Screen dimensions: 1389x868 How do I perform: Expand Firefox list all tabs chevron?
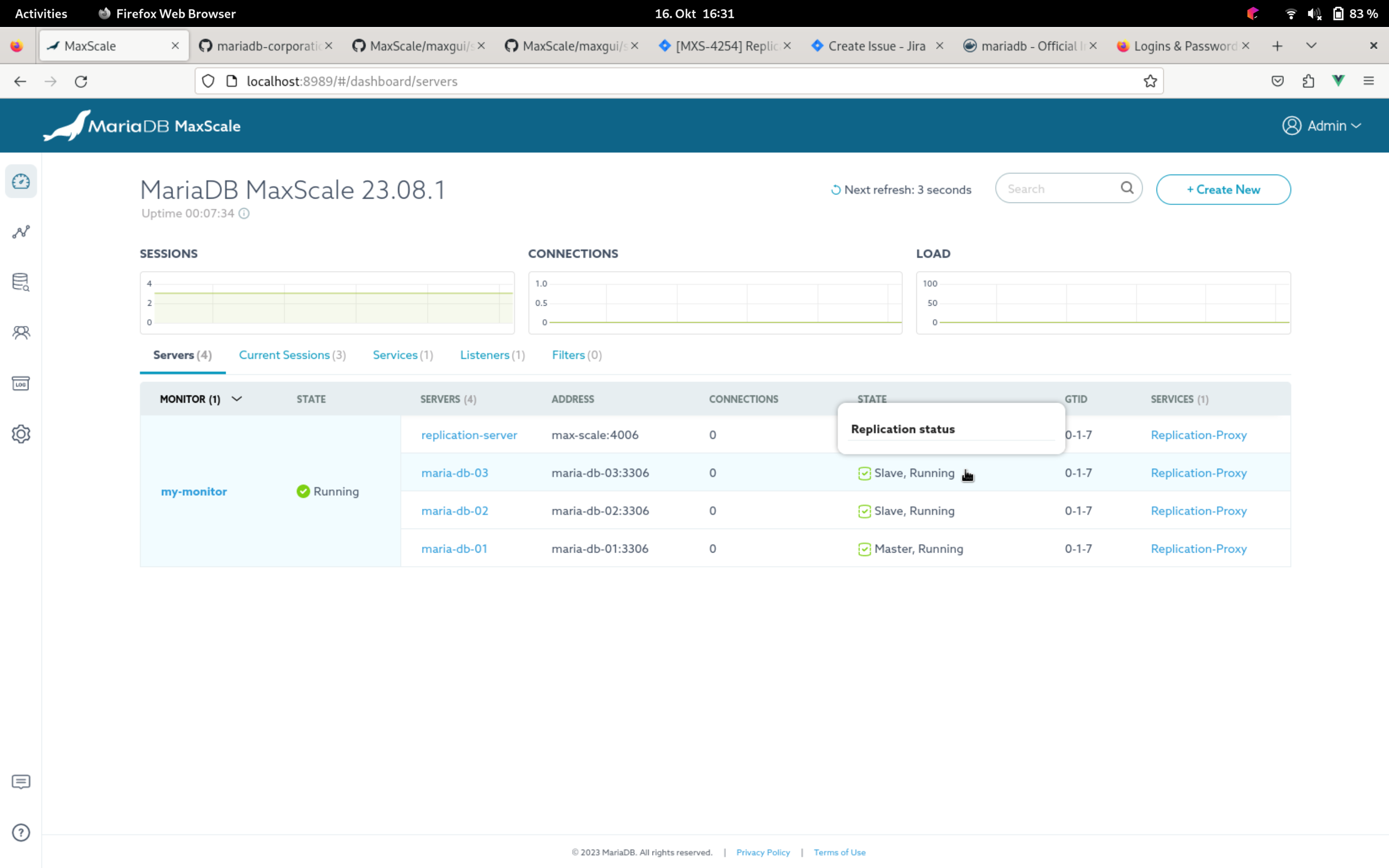tap(1311, 46)
